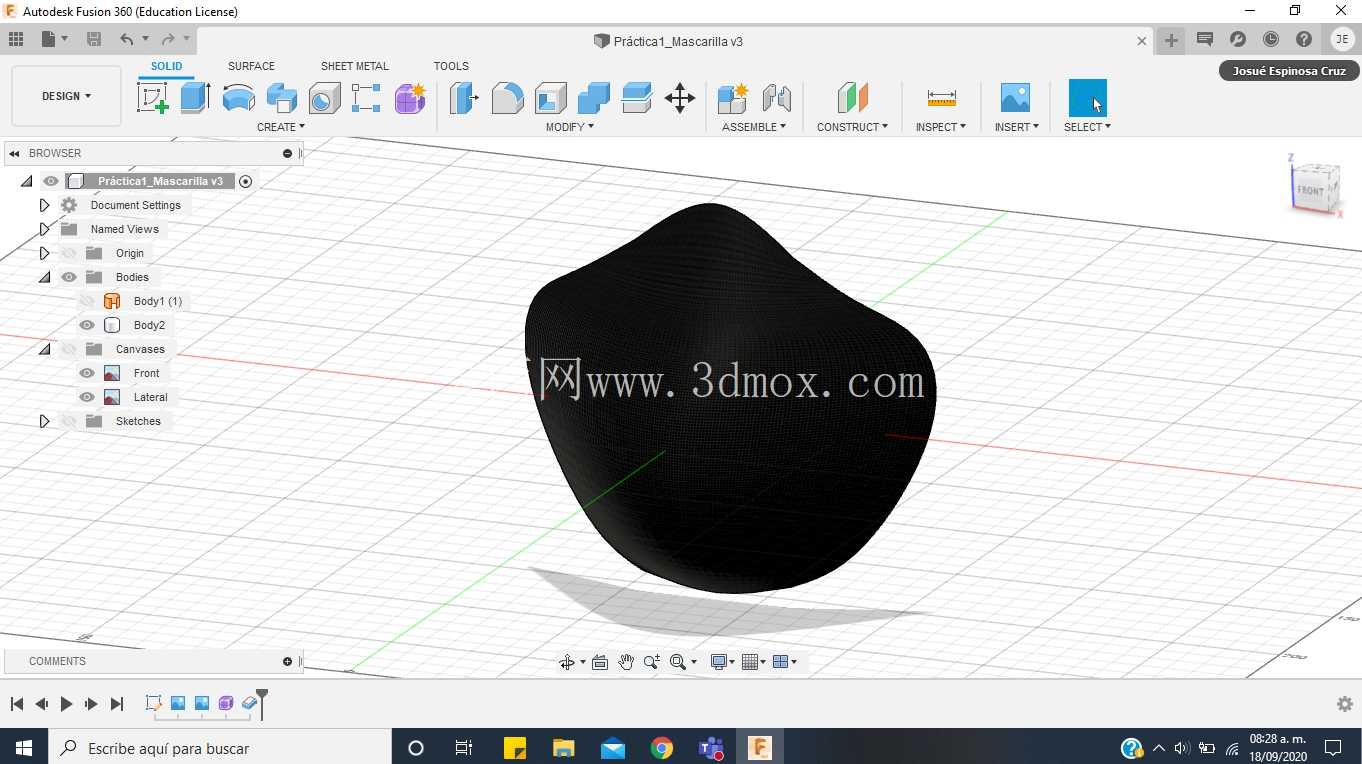Click the Look At navigation icon
The image size is (1362, 764).
click(600, 662)
